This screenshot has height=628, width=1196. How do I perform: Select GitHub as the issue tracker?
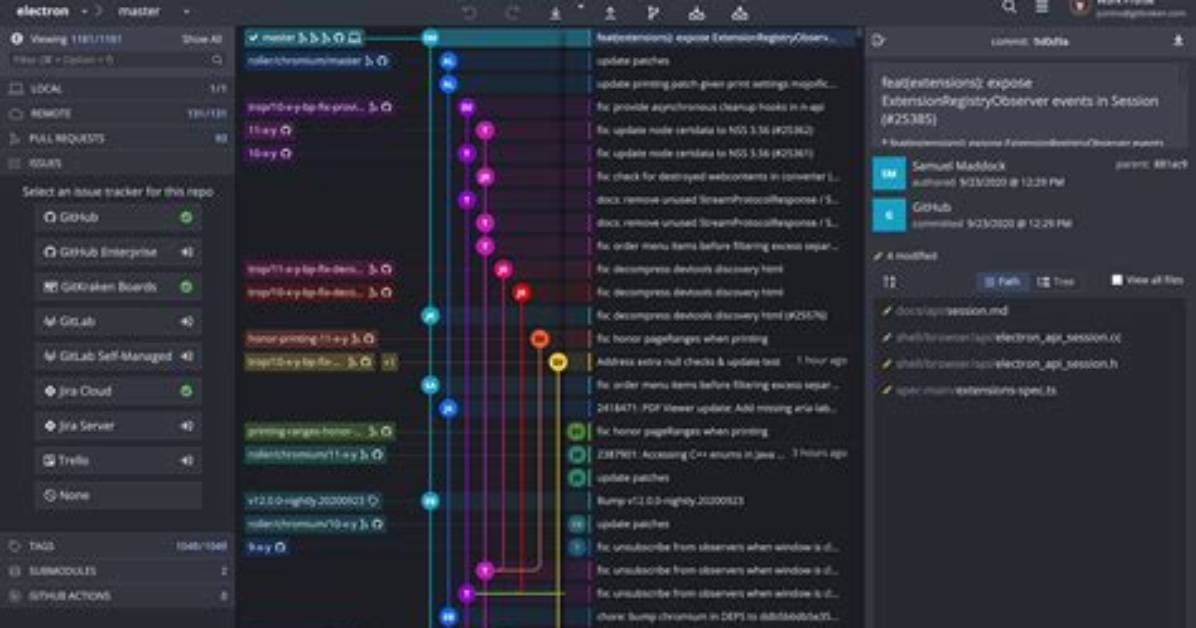(118, 217)
